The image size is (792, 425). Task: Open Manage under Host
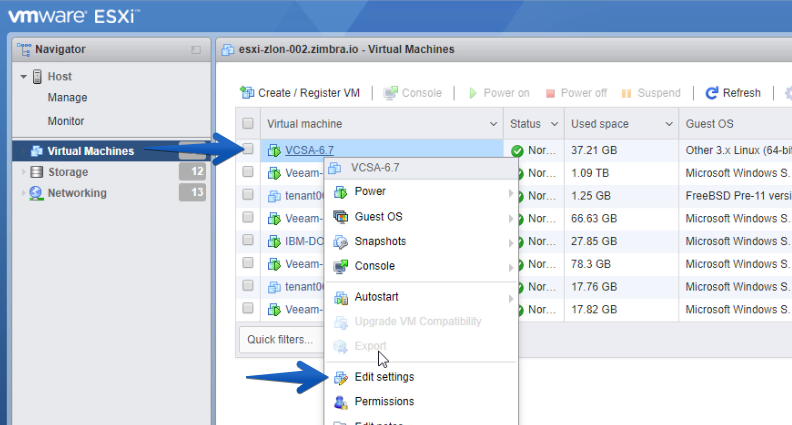(67, 98)
